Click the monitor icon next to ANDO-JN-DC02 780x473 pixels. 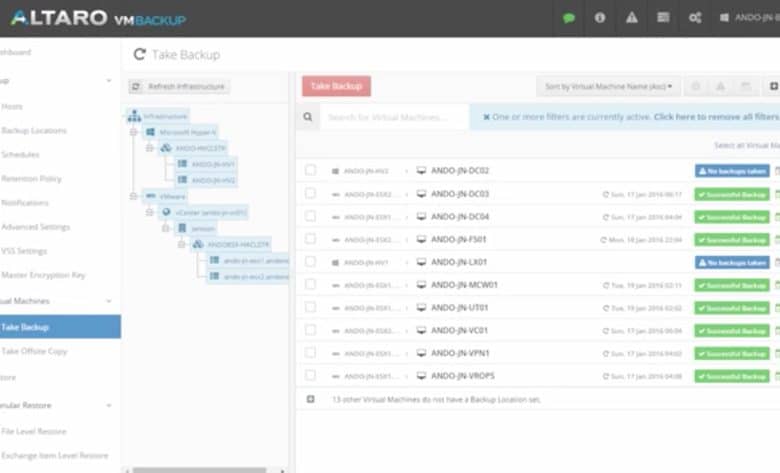pyautogui.click(x=421, y=171)
